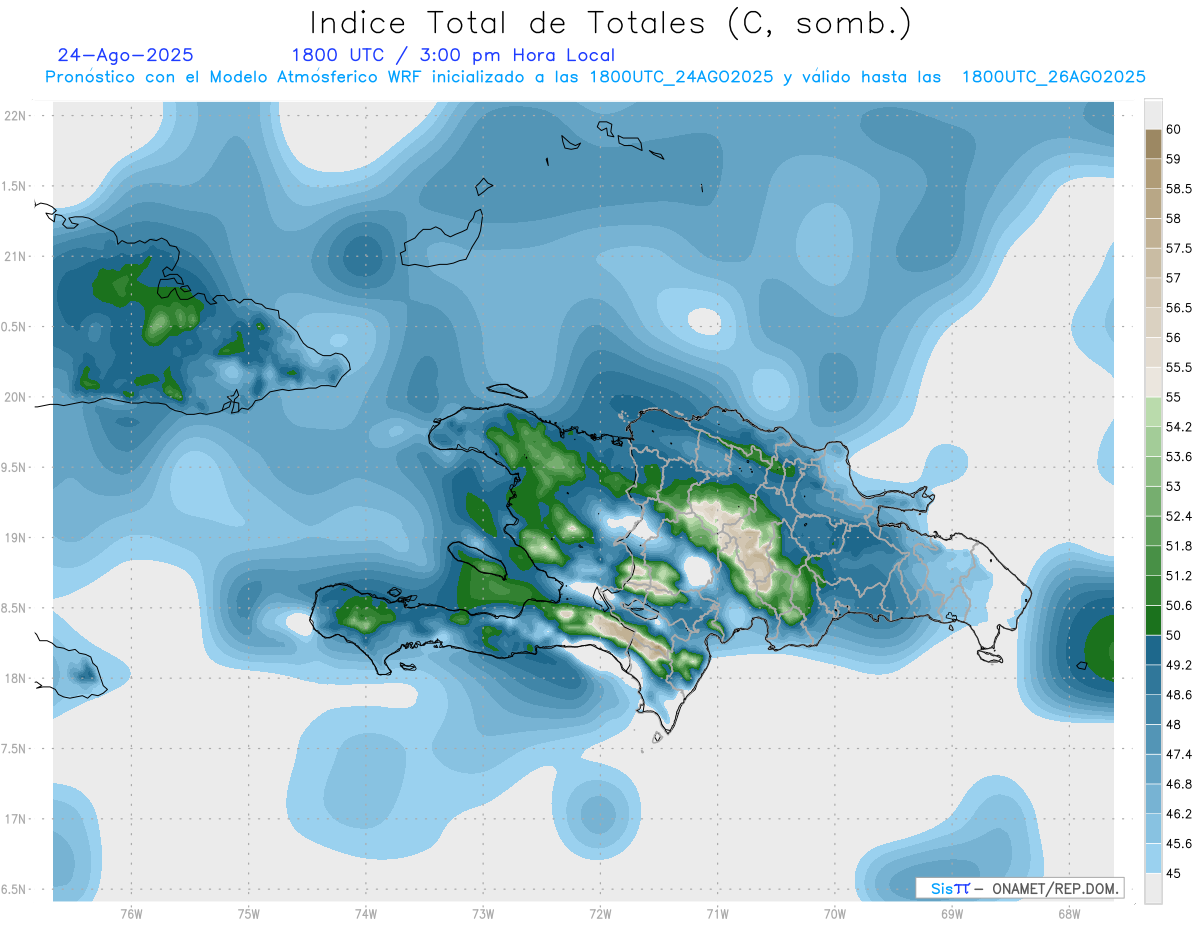Click the latitude axis label "21N"

(15, 256)
